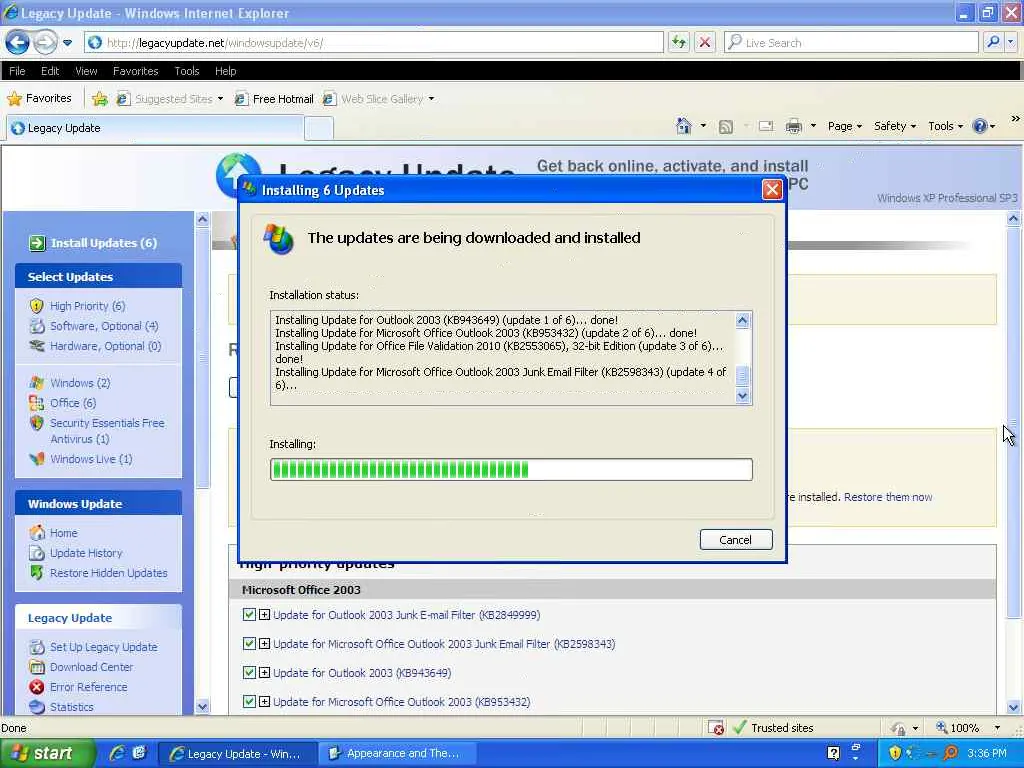Click the Windows (2) product filter
Image resolution: width=1024 pixels, height=768 pixels.
tap(80, 383)
